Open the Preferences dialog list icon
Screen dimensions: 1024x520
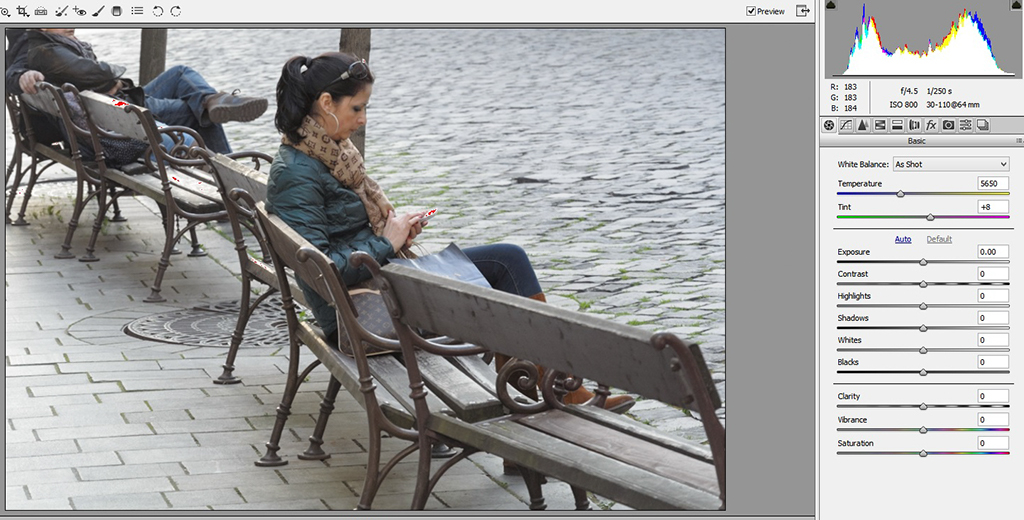tap(137, 11)
